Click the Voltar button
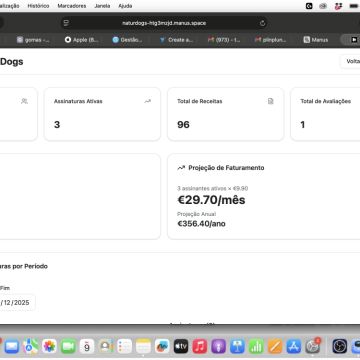360x360 pixels. click(x=351, y=61)
